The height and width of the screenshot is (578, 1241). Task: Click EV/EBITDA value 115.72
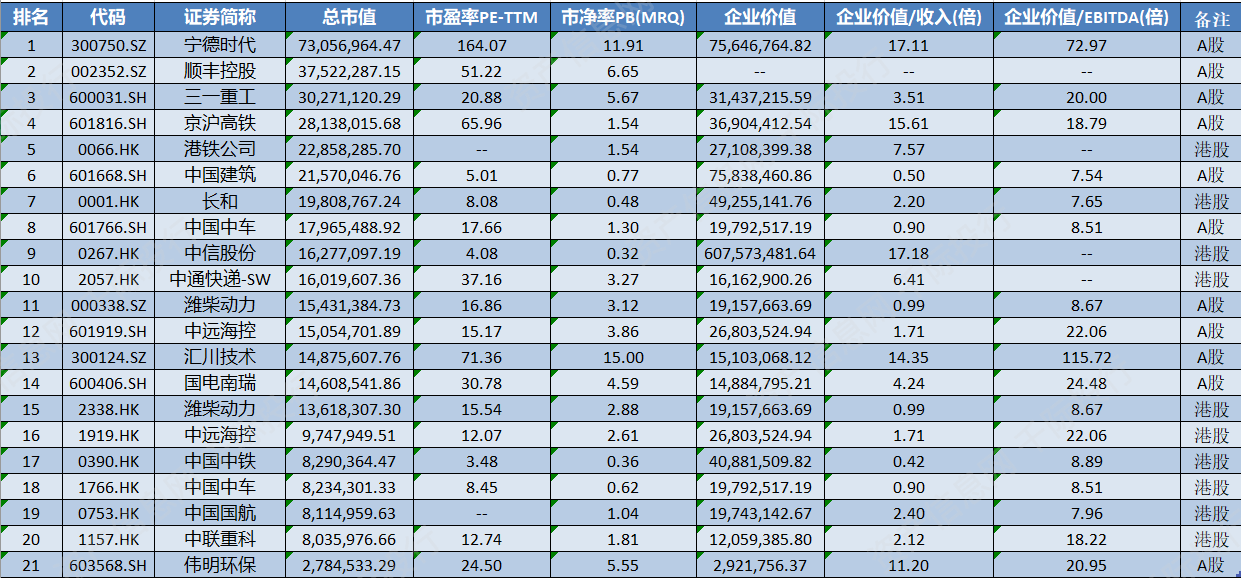coord(1085,357)
